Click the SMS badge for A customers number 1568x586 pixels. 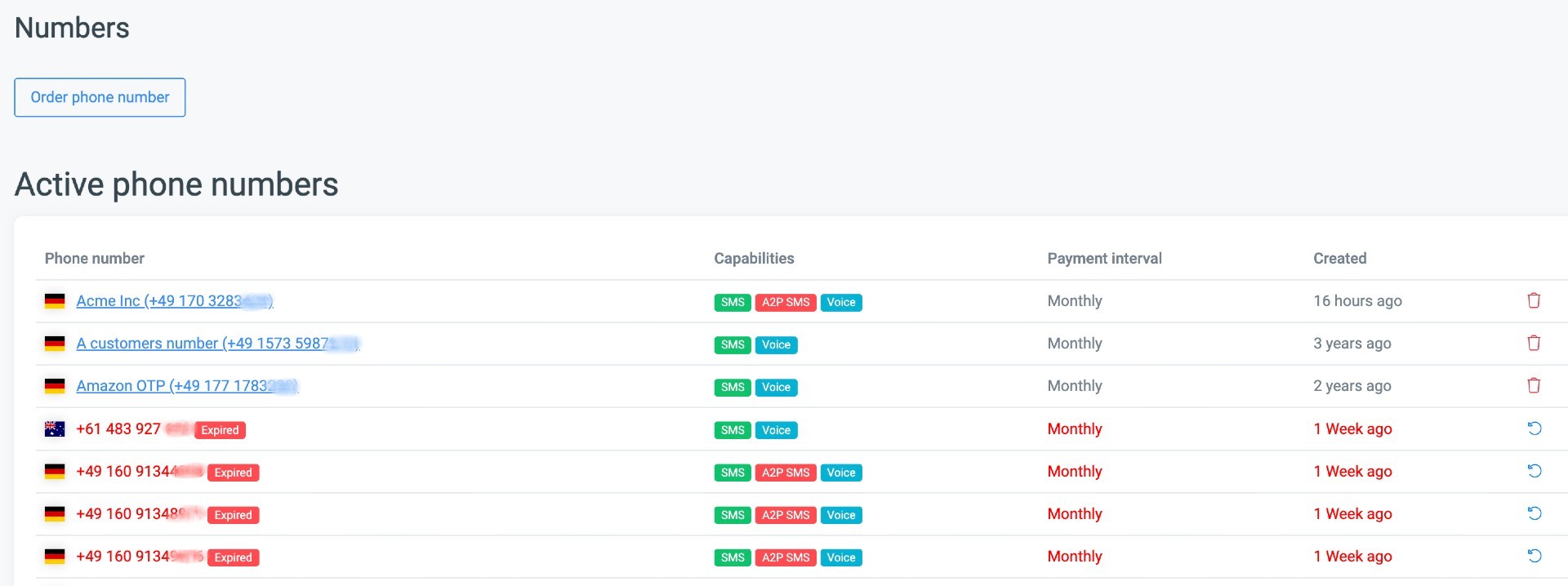click(732, 345)
